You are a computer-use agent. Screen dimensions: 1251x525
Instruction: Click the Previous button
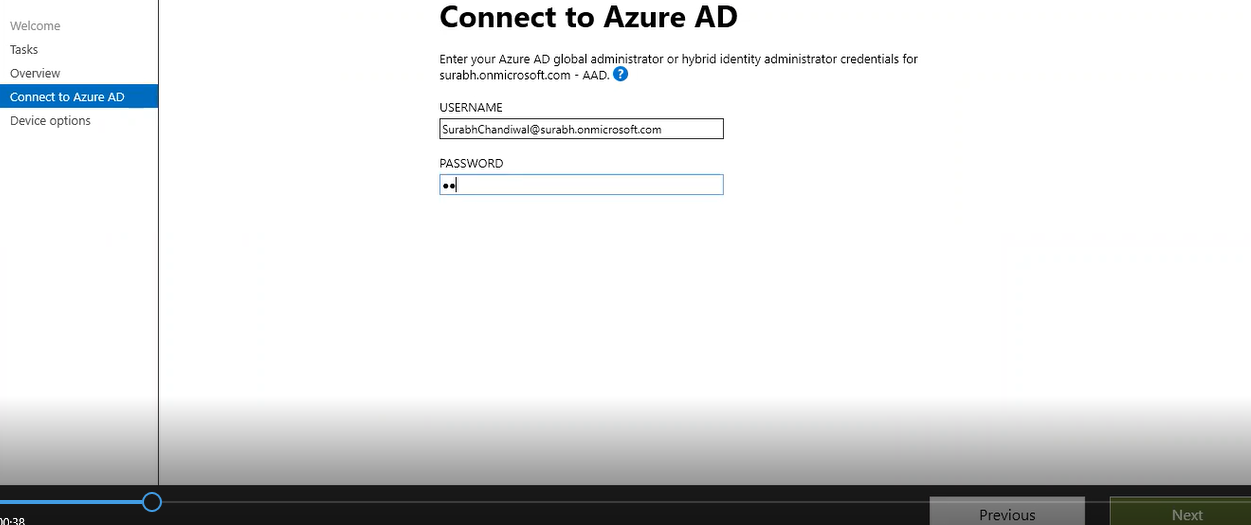pyautogui.click(x=1007, y=510)
